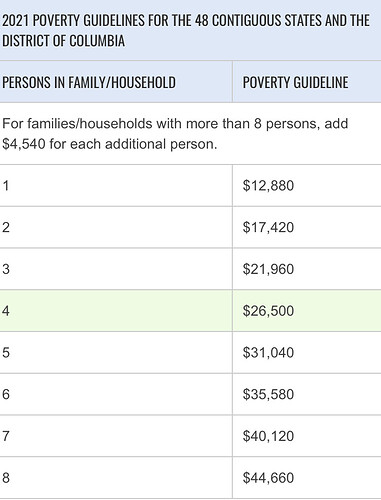Click the $12,880 guideline cell
This screenshot has height=500, width=381.
pos(307,185)
